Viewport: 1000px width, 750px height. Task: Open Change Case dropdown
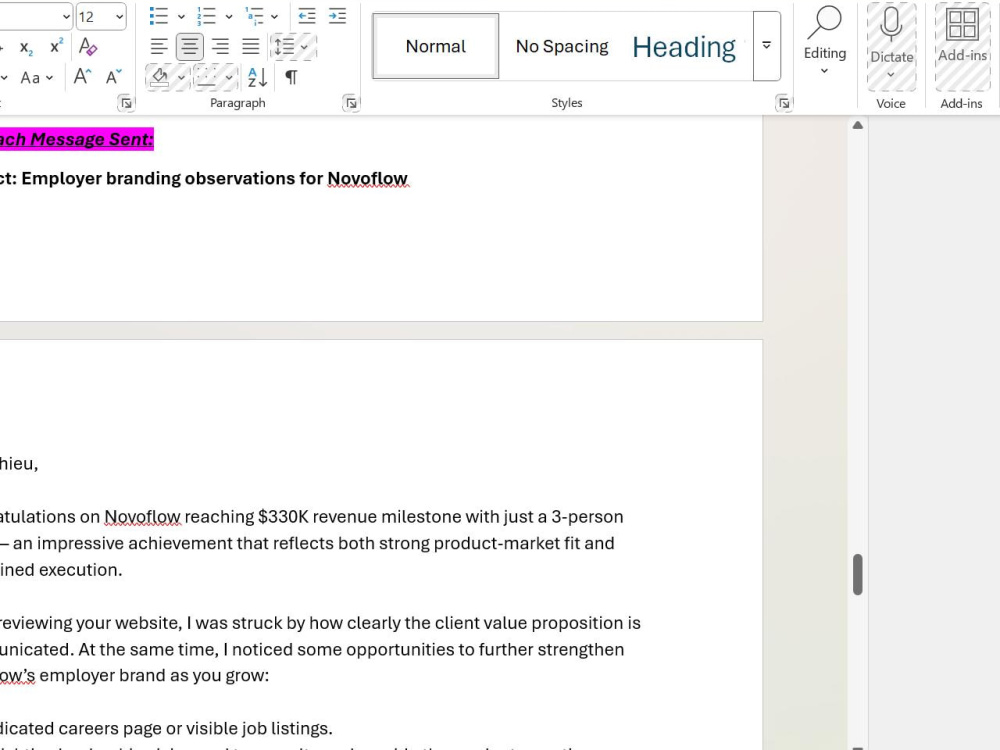tap(36, 78)
